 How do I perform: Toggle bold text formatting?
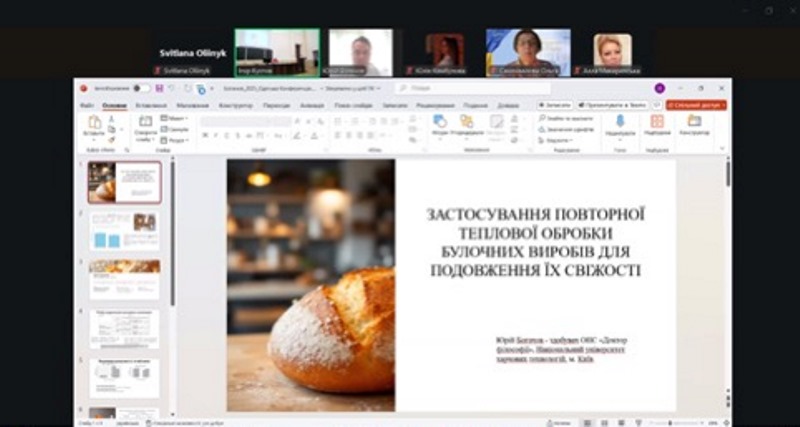click(x=205, y=135)
